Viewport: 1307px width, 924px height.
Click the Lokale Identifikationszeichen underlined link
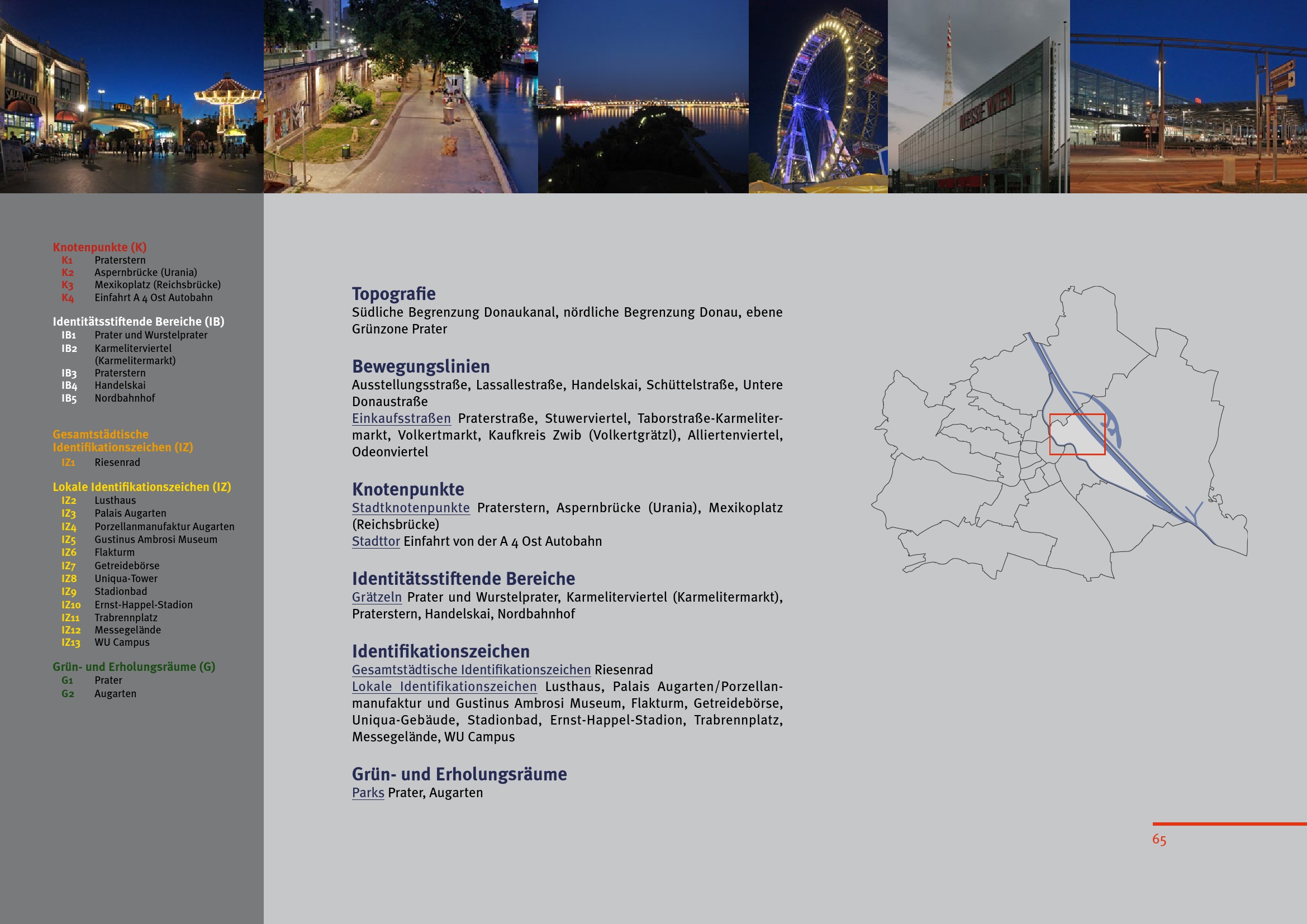444,686
